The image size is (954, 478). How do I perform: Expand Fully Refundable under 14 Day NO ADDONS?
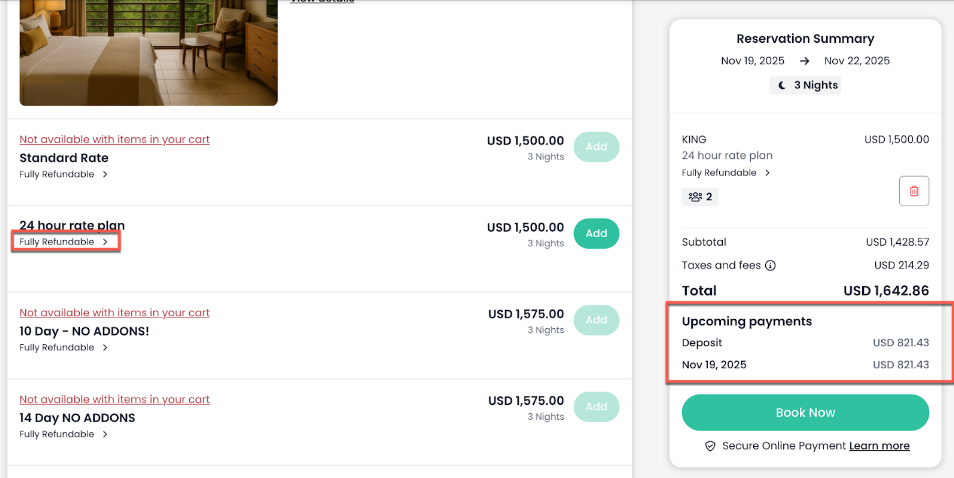pyautogui.click(x=64, y=435)
